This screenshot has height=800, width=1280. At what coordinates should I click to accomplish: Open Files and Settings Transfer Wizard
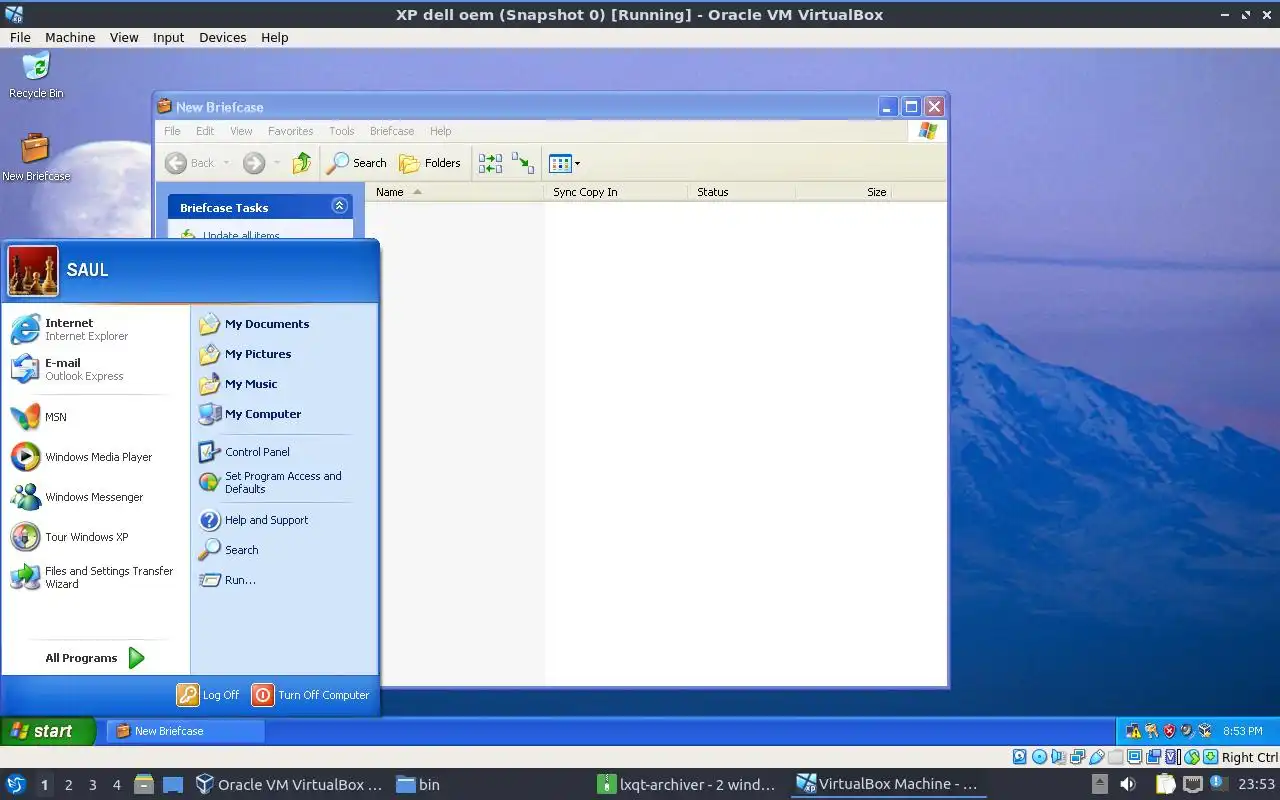(x=95, y=577)
